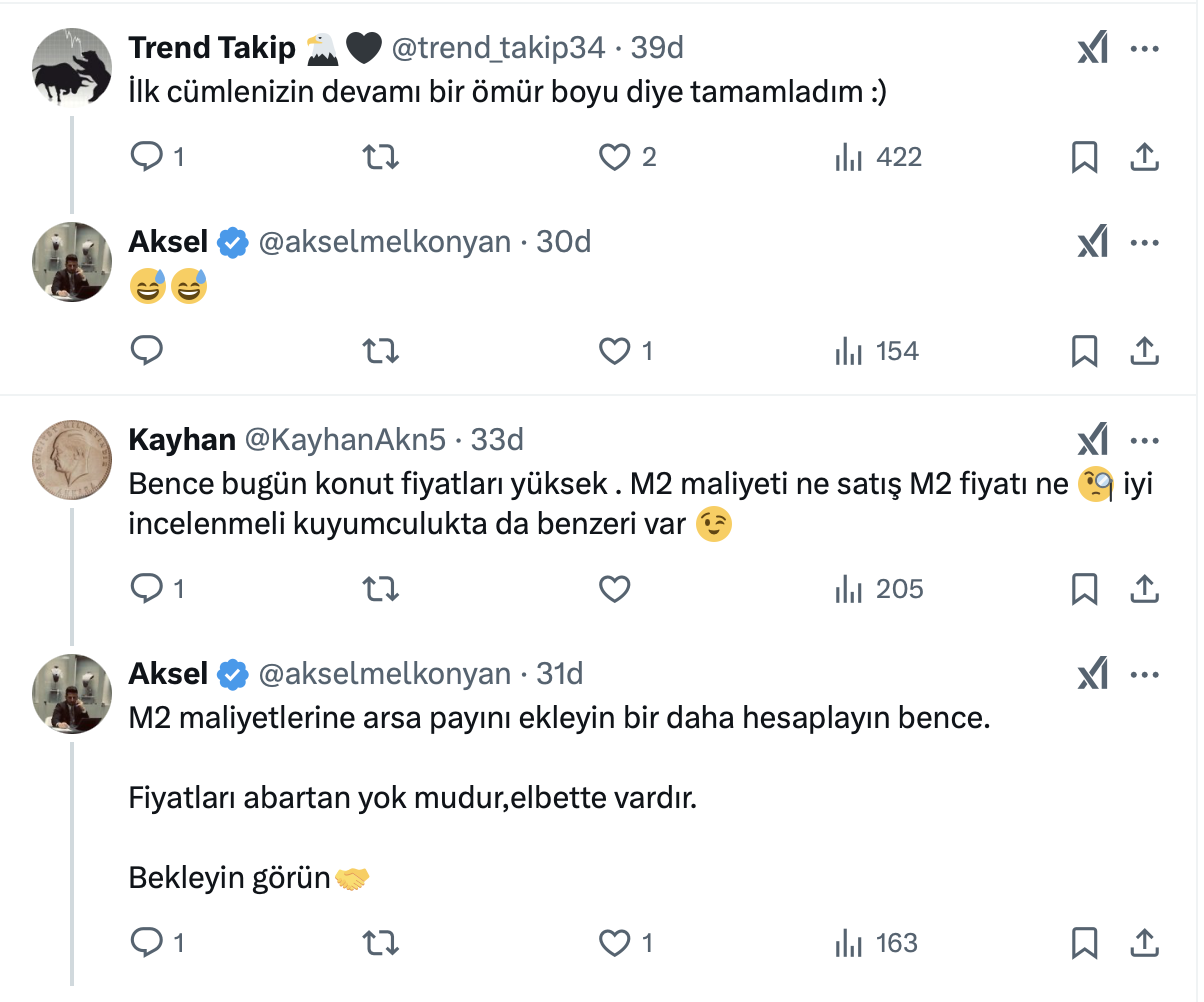This screenshot has width=1204, height=1002.
Task: Open more options on Aksel's M2 reply
Action: [x=1144, y=675]
